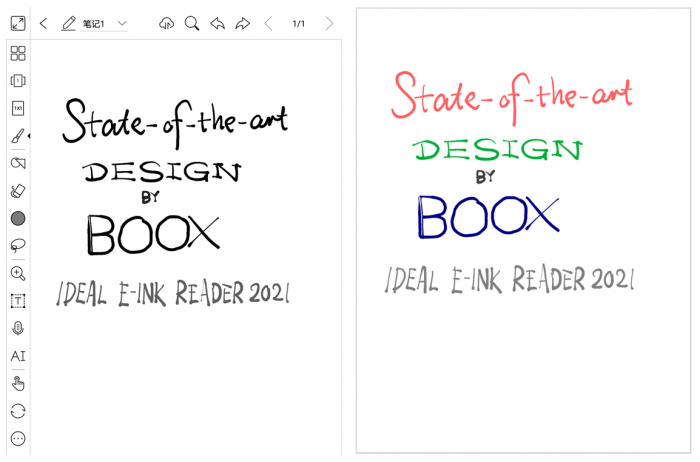The width and height of the screenshot is (700, 462).
Task: Open search with the magnifier icon
Action: click(x=192, y=23)
